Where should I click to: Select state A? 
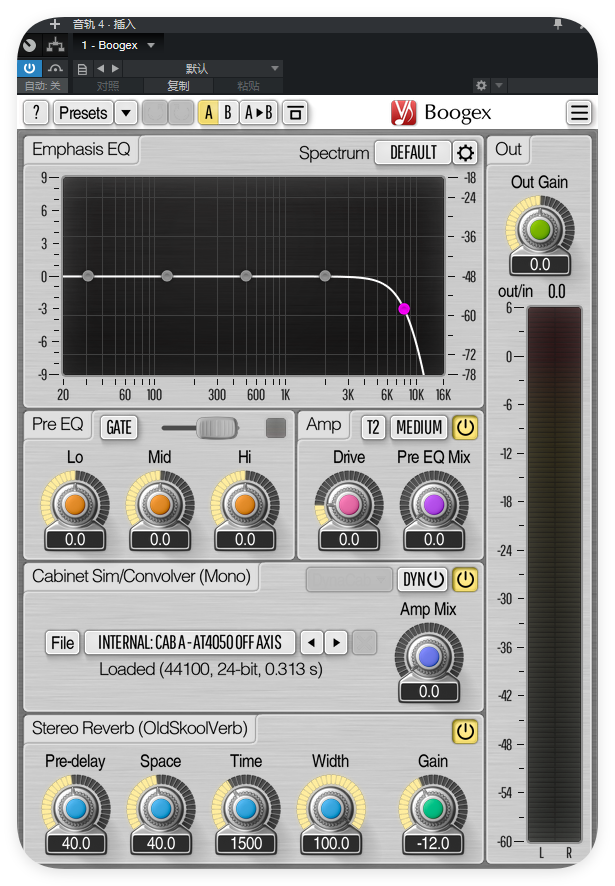point(209,112)
